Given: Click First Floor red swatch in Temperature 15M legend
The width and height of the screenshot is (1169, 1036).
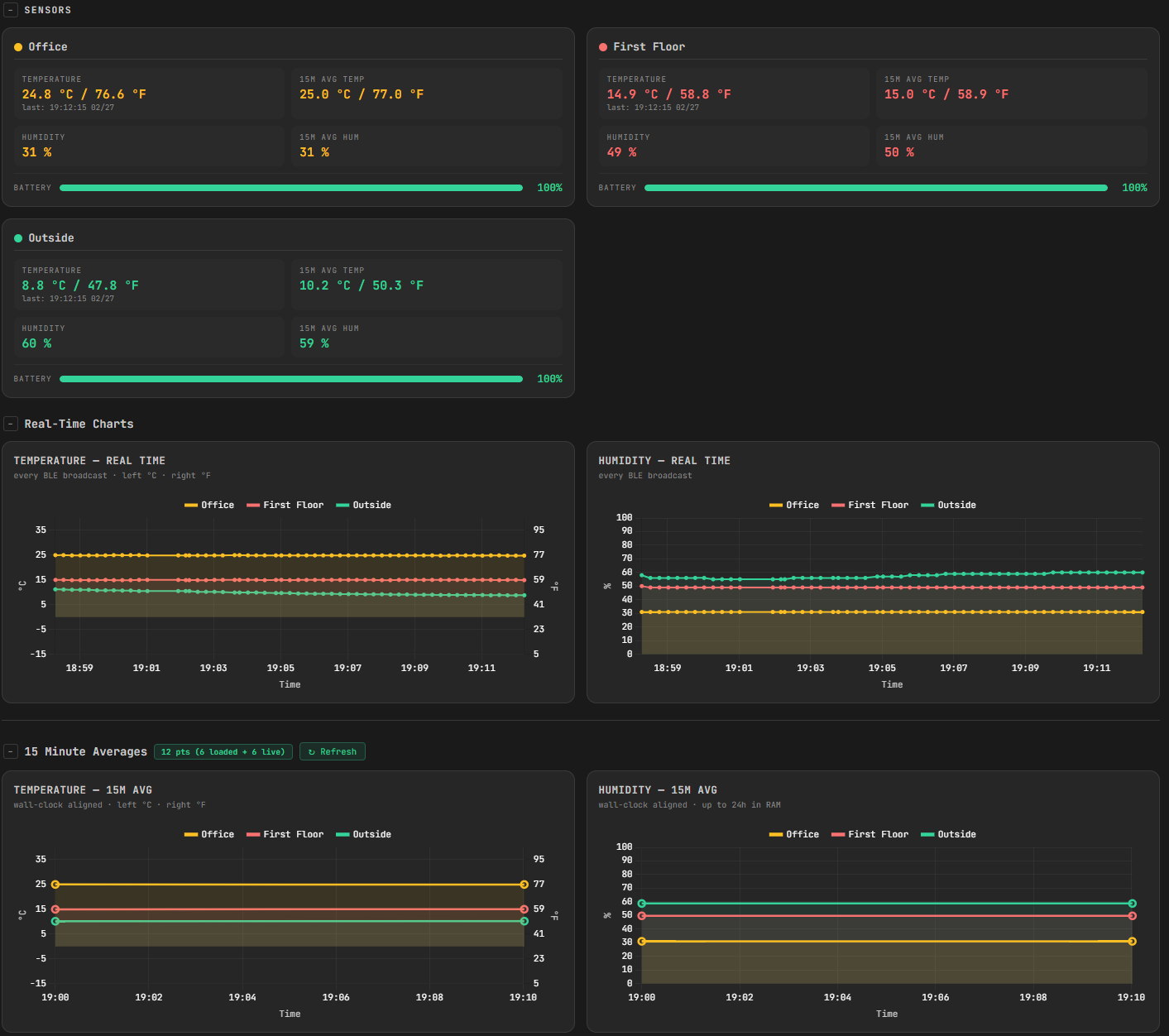Looking at the screenshot, I should (x=253, y=834).
